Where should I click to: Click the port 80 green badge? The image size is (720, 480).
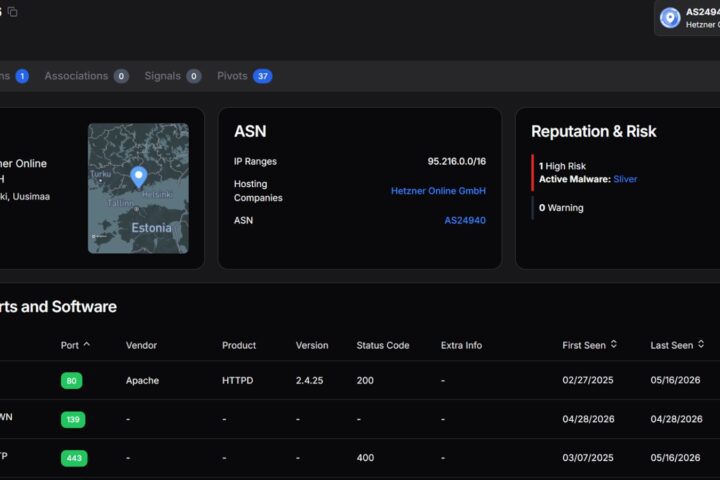(72, 381)
